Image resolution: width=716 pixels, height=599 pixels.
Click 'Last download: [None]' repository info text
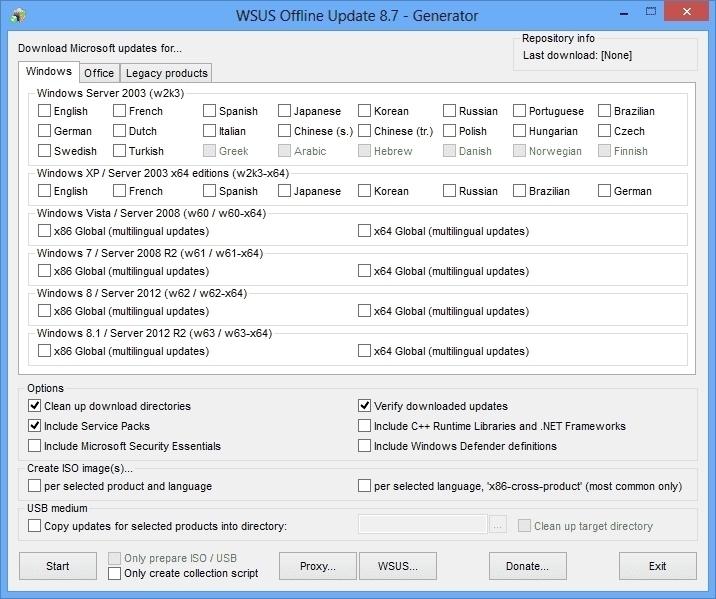pyautogui.click(x=577, y=56)
